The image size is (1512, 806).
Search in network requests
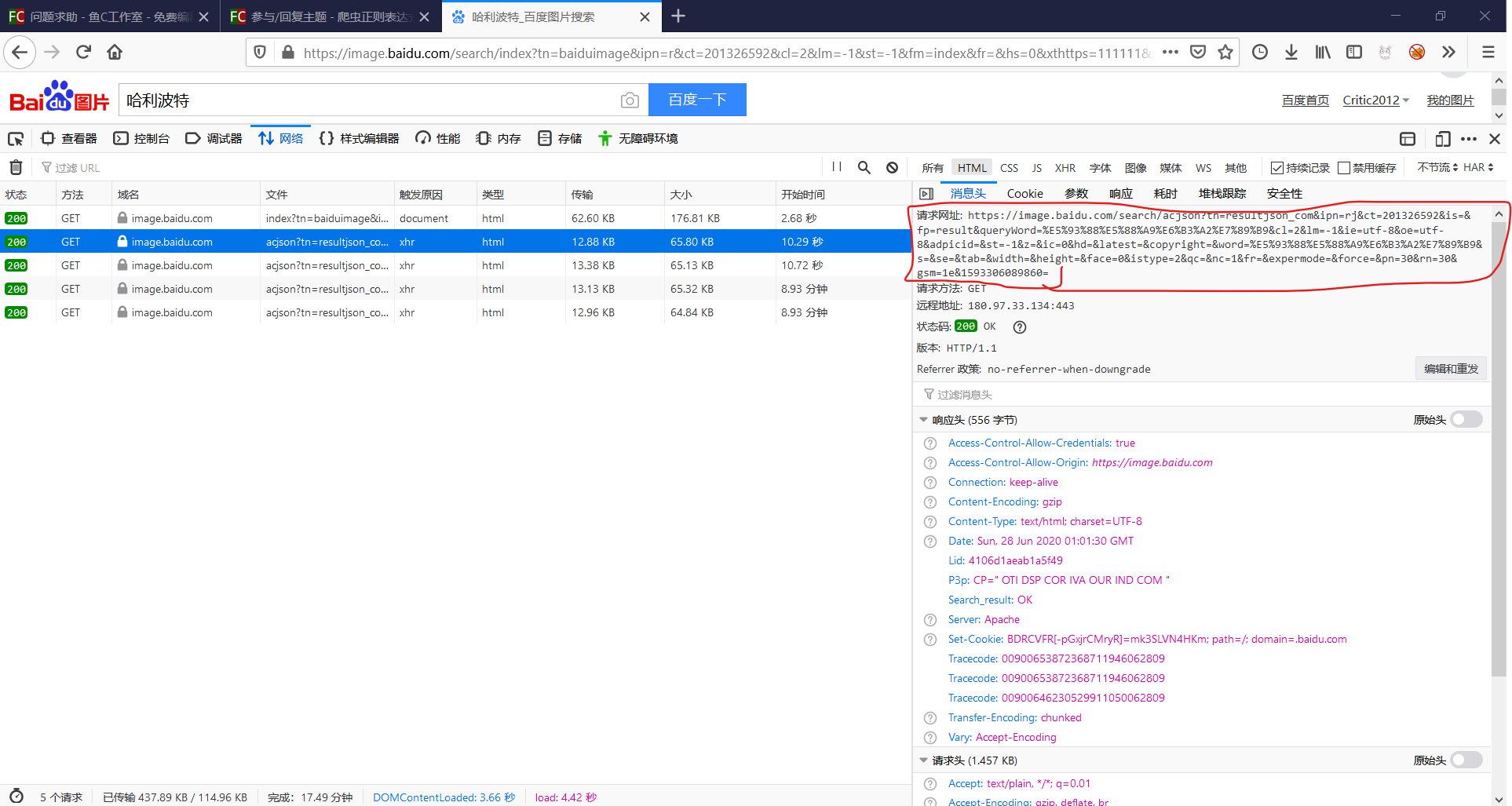point(864,167)
